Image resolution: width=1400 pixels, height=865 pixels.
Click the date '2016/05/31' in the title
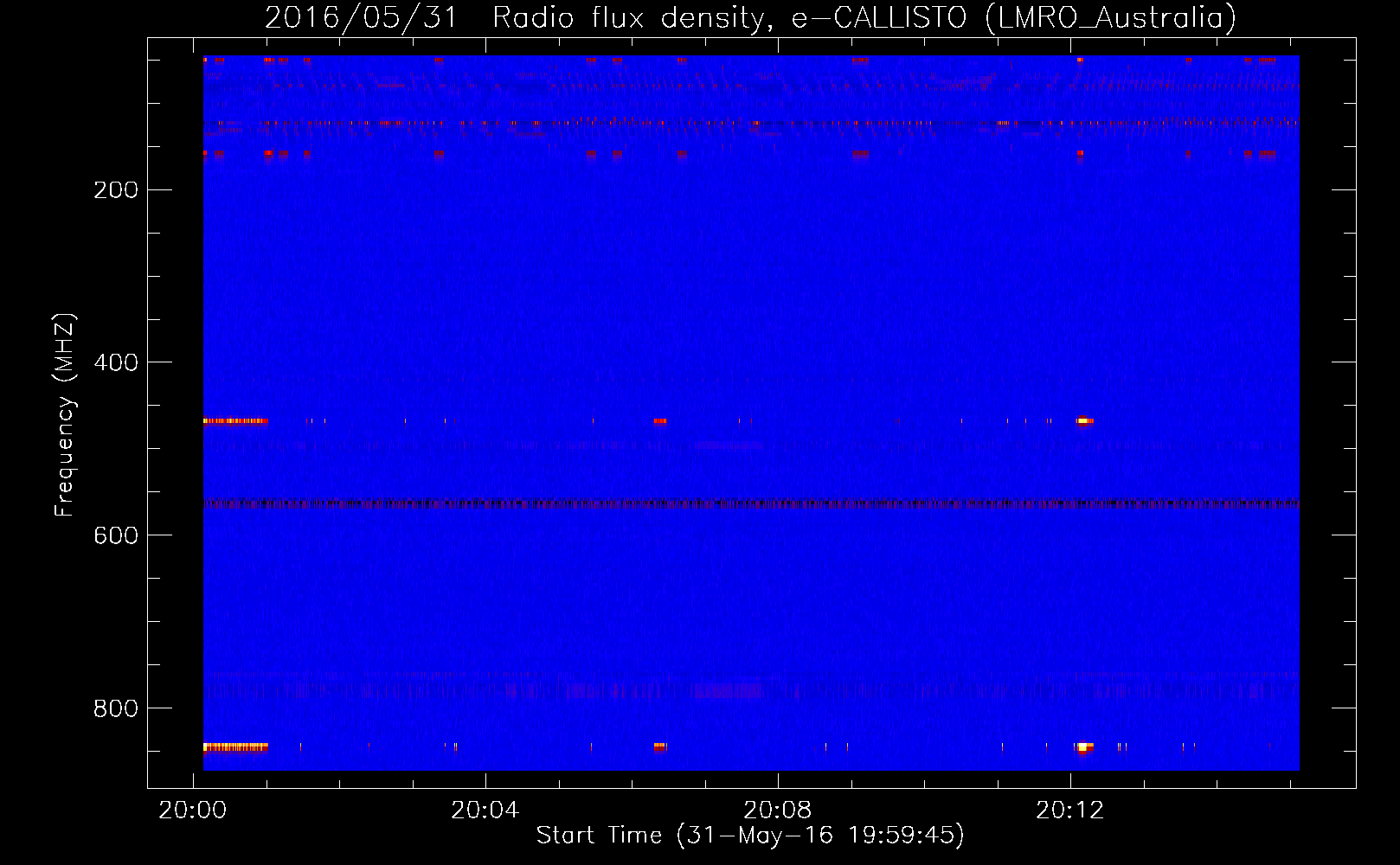tap(361, 18)
